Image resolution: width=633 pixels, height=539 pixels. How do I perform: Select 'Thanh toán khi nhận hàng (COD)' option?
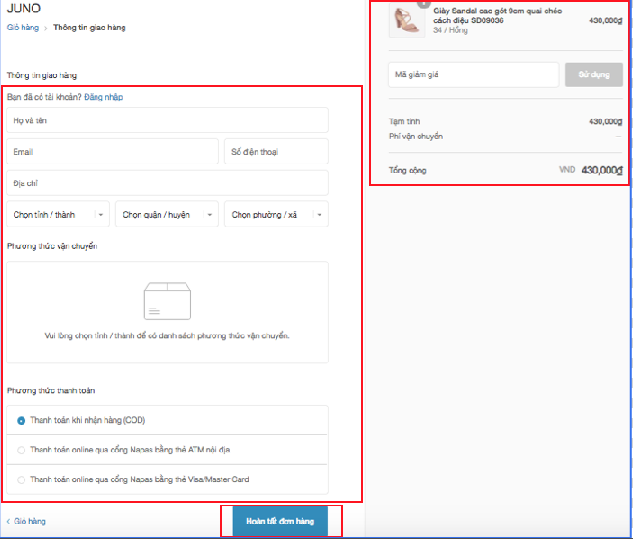[x=21, y=421]
